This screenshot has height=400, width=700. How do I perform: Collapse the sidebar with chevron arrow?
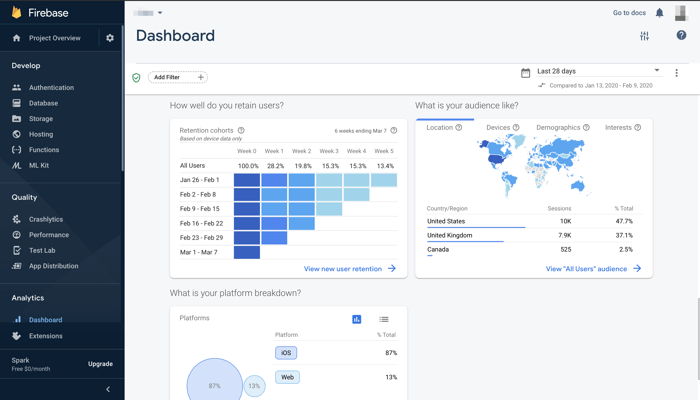(108, 389)
